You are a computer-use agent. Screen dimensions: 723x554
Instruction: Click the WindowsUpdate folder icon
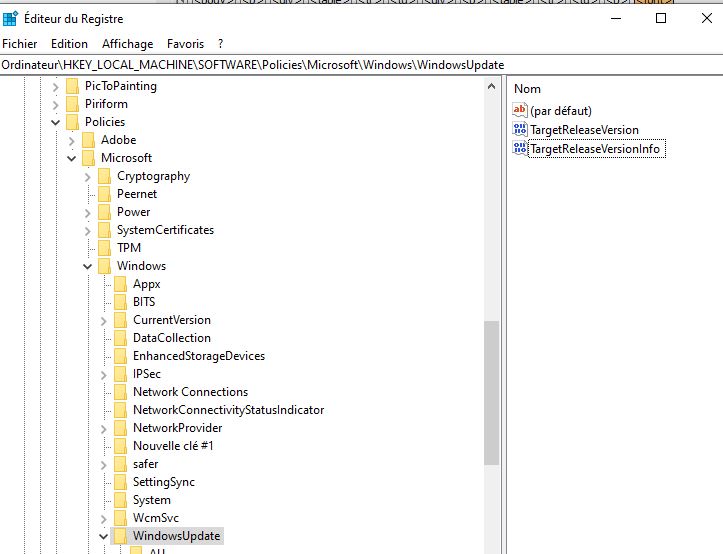click(x=121, y=536)
